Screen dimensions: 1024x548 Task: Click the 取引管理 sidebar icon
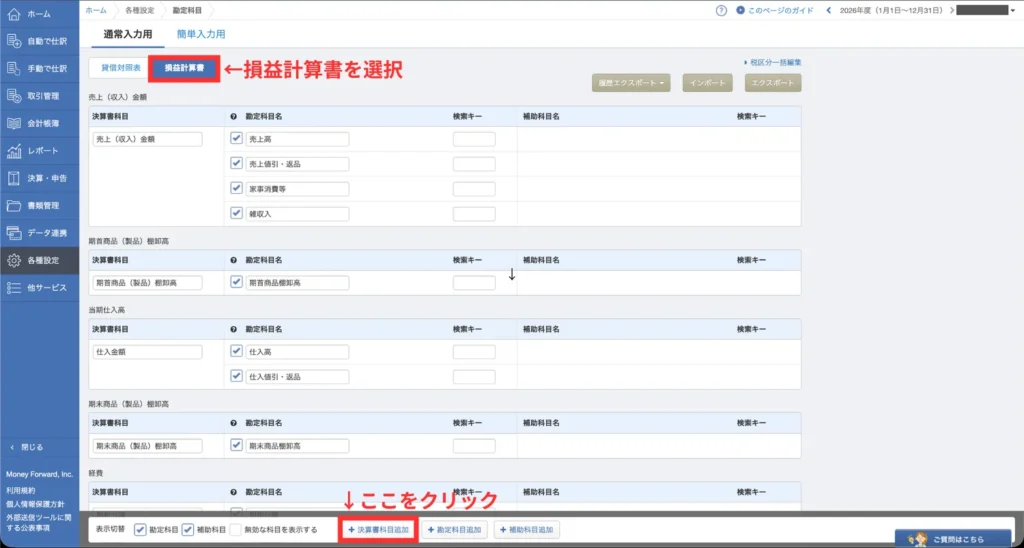pyautogui.click(x=14, y=96)
